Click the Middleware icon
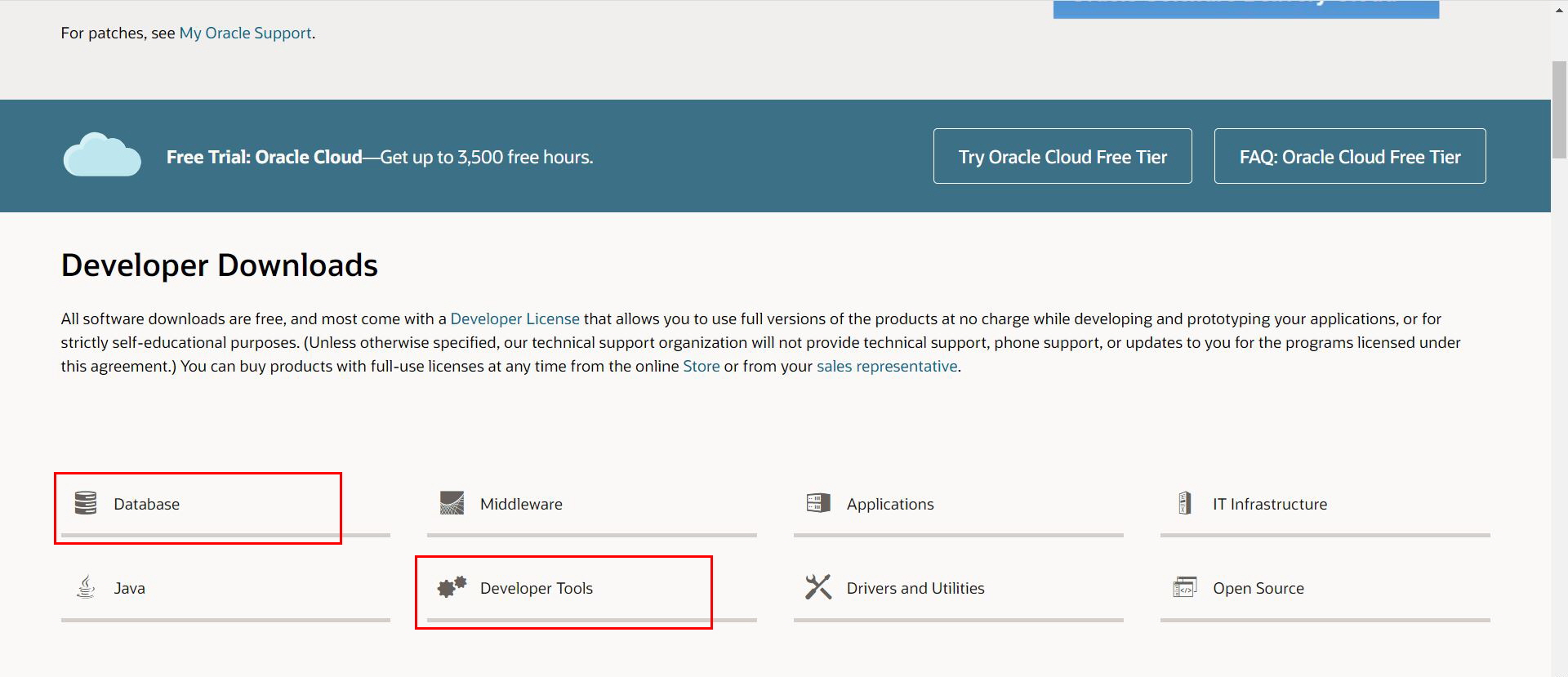1568x677 pixels. [x=452, y=503]
